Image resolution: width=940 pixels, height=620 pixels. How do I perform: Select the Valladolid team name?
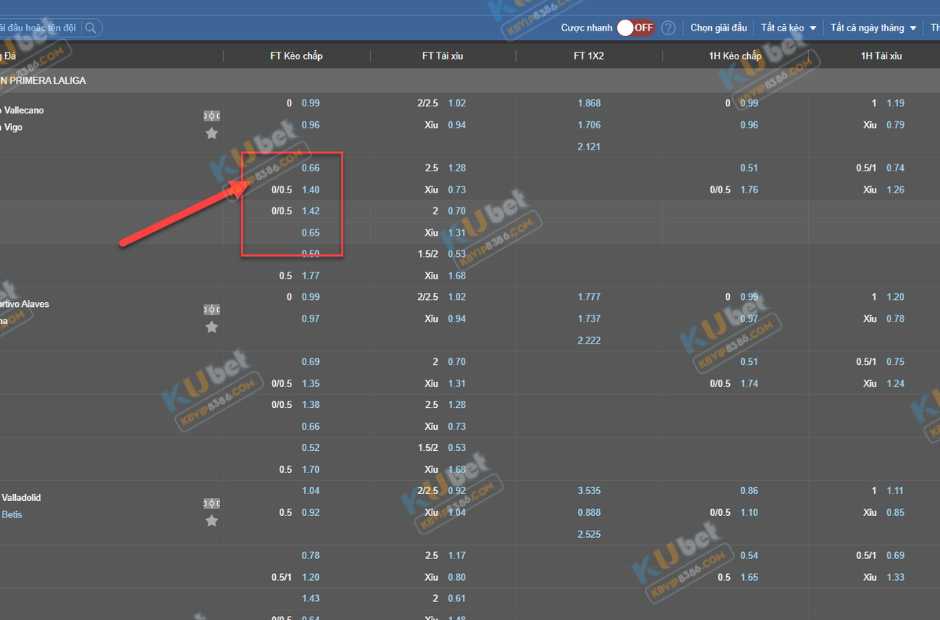coord(21,498)
